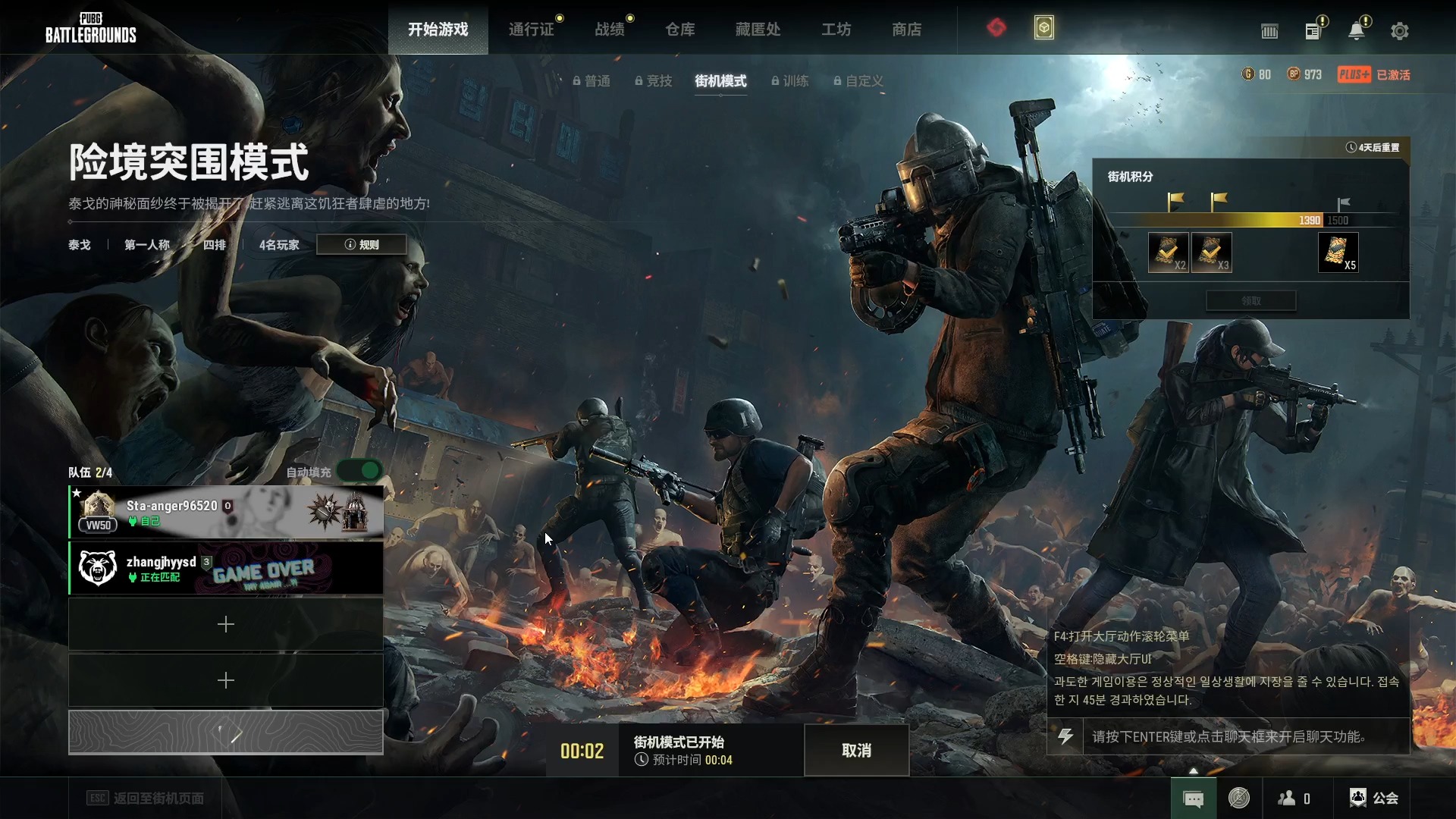This screenshot has width=1456, height=819.
Task: Collapse chat panel with small arrow
Action: [1194, 770]
